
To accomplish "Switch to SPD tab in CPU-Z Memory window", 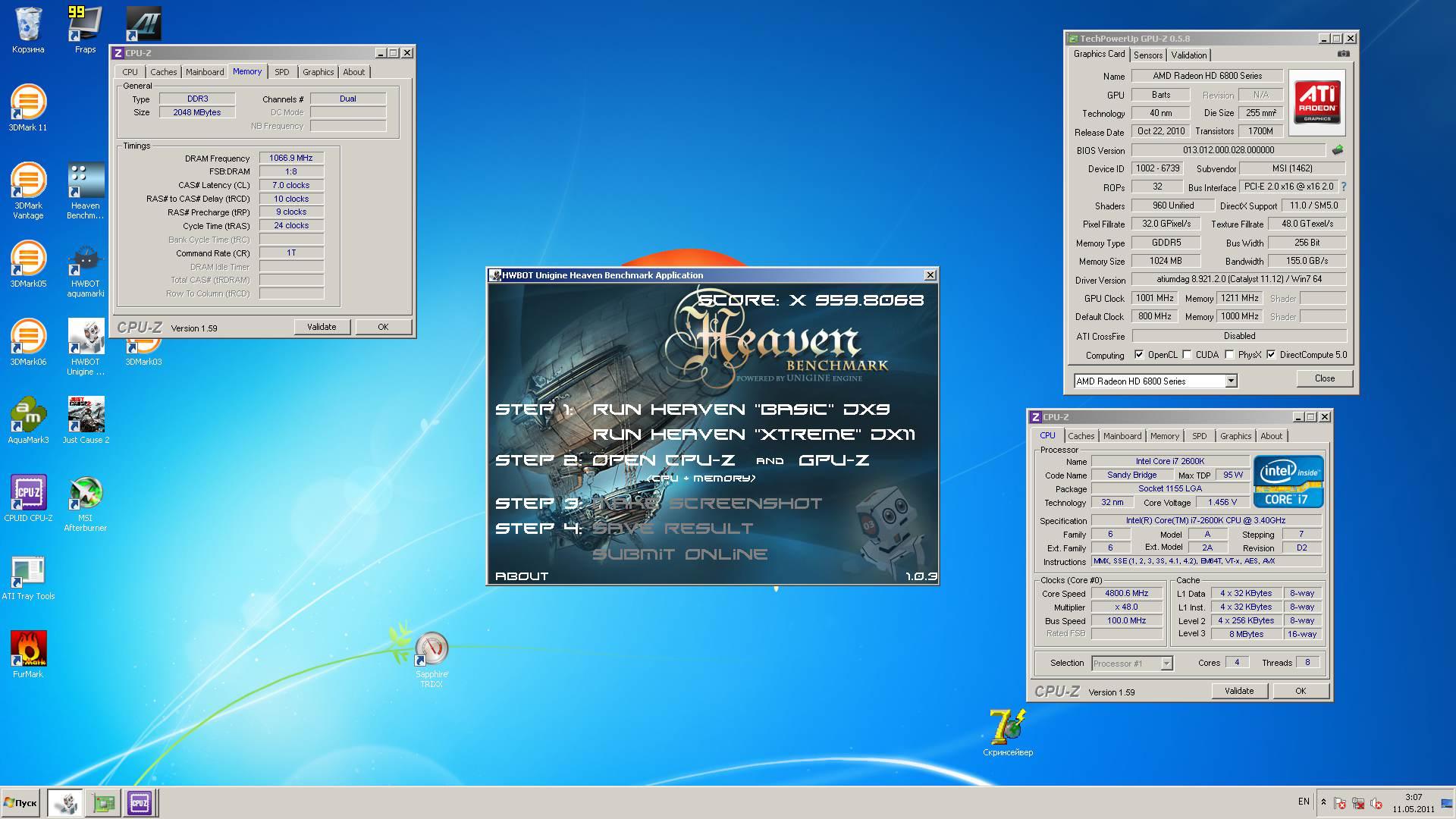I will [282, 72].
